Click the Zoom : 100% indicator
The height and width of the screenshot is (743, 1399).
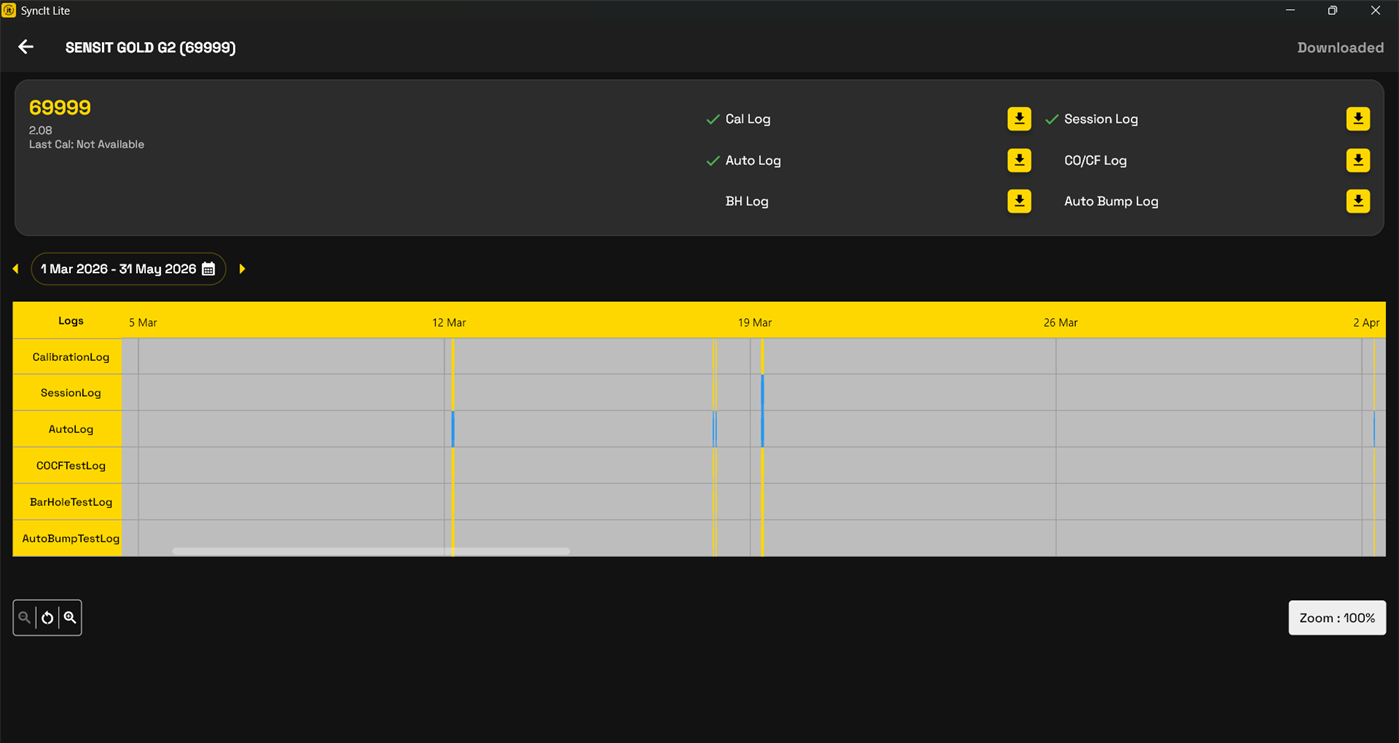point(1337,618)
